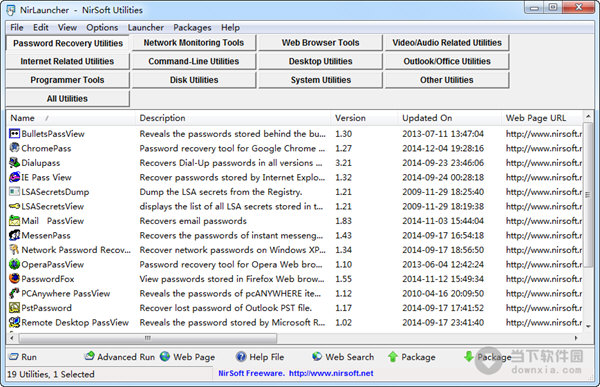
Task: Switch to Video/Audio Related Utilities
Action: (447, 42)
